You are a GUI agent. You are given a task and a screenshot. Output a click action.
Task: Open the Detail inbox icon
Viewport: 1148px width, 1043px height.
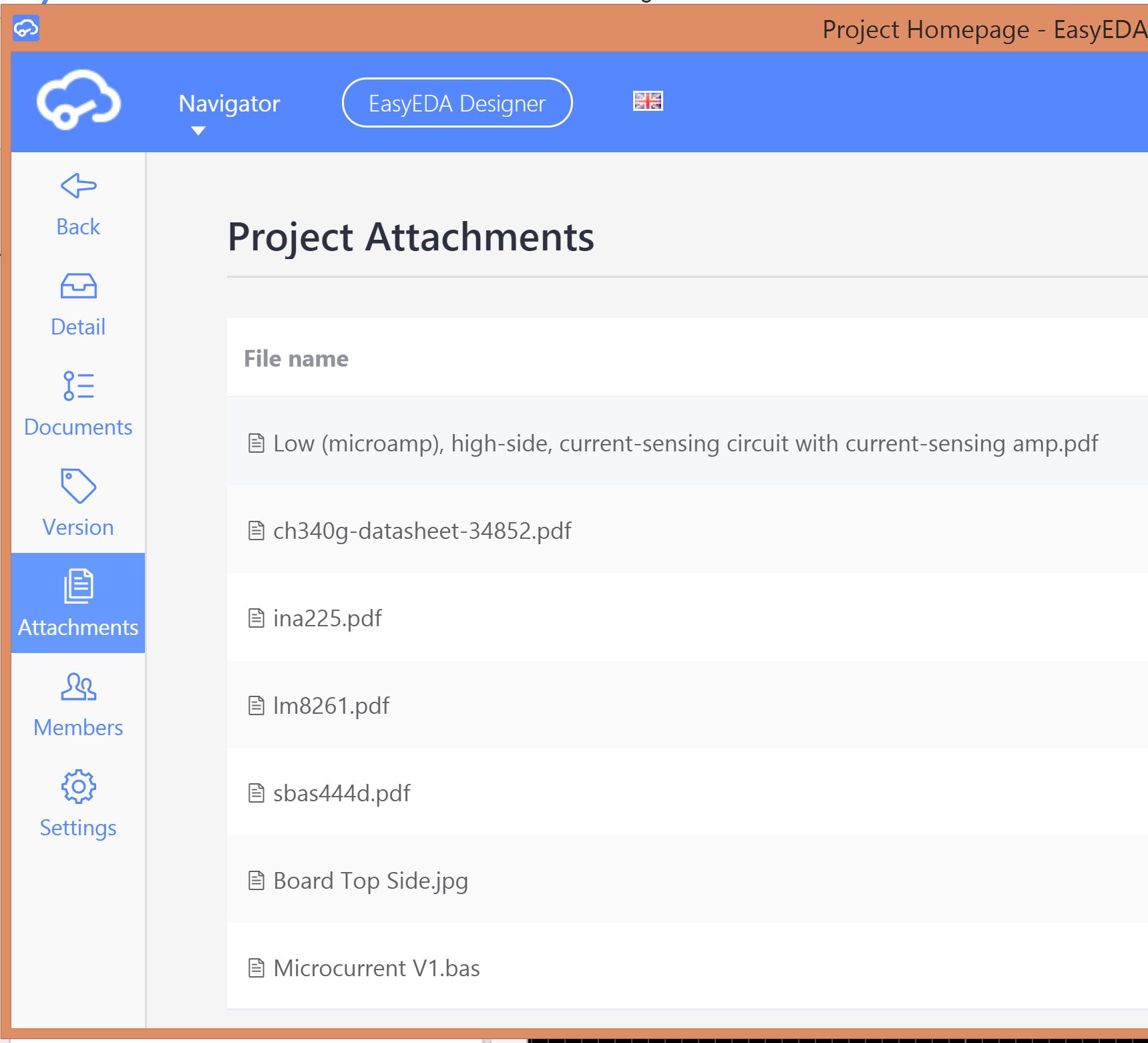[78, 286]
